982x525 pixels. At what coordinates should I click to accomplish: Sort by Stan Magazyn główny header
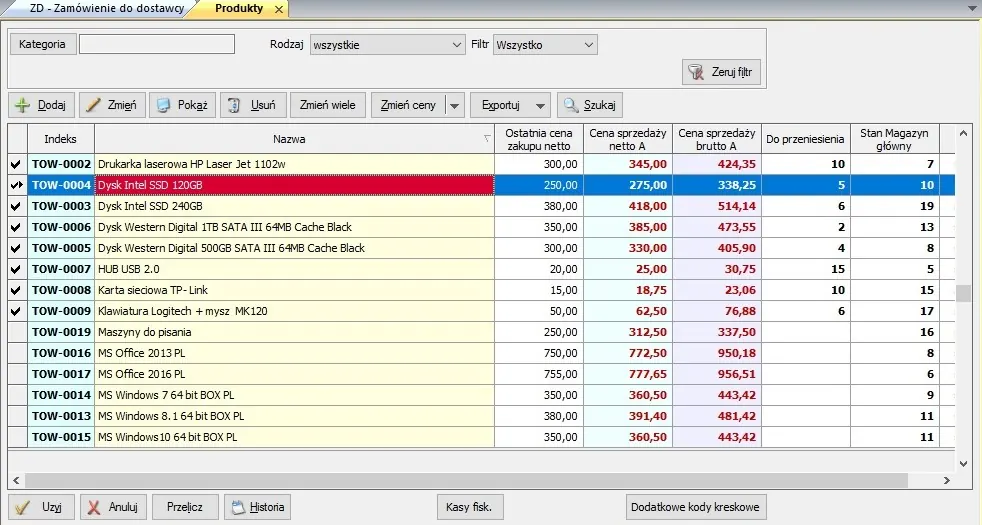894,138
